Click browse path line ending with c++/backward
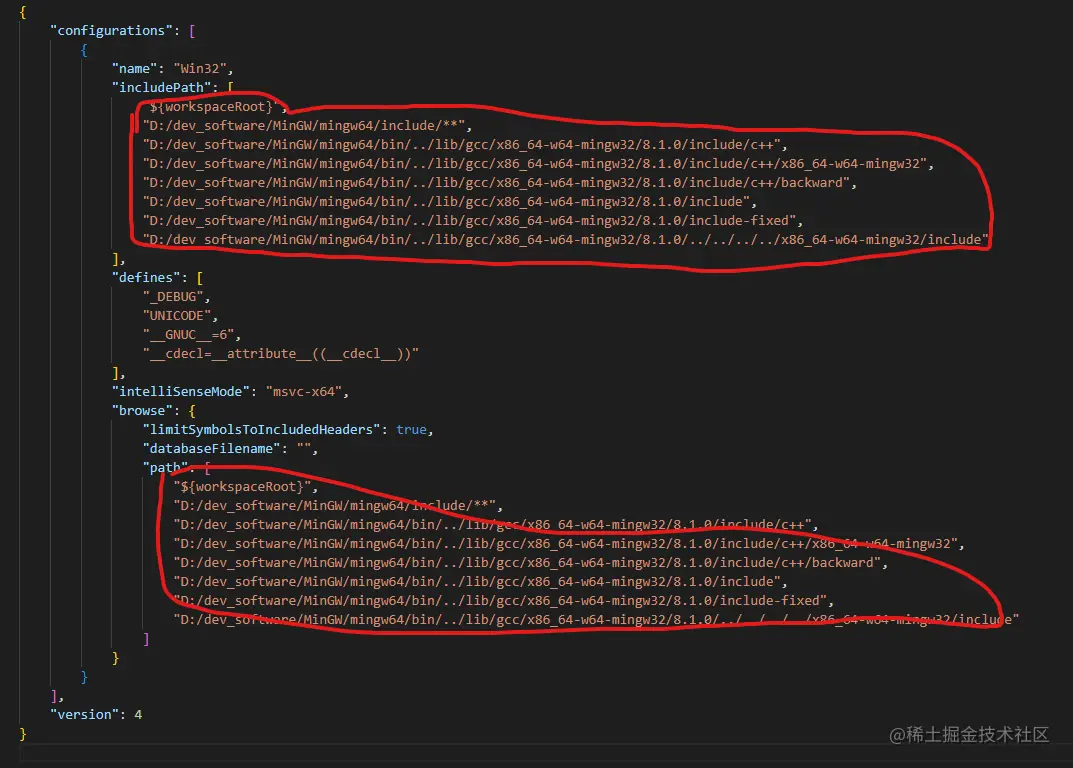 (x=527, y=563)
